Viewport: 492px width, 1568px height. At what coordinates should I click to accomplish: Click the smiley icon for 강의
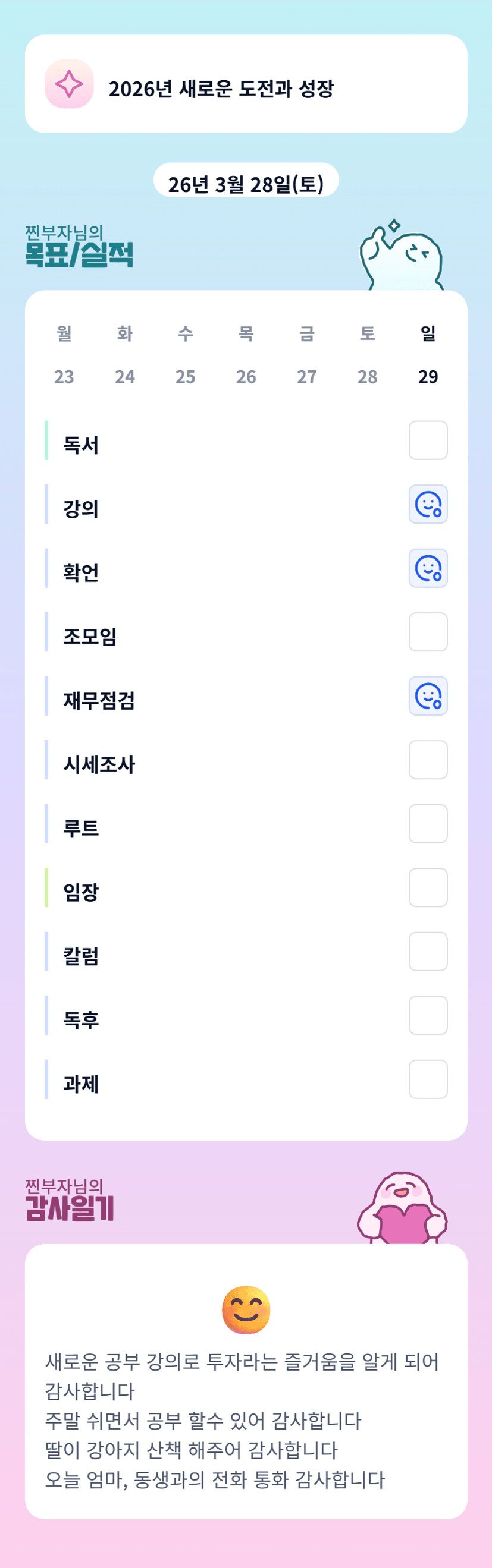(x=428, y=504)
